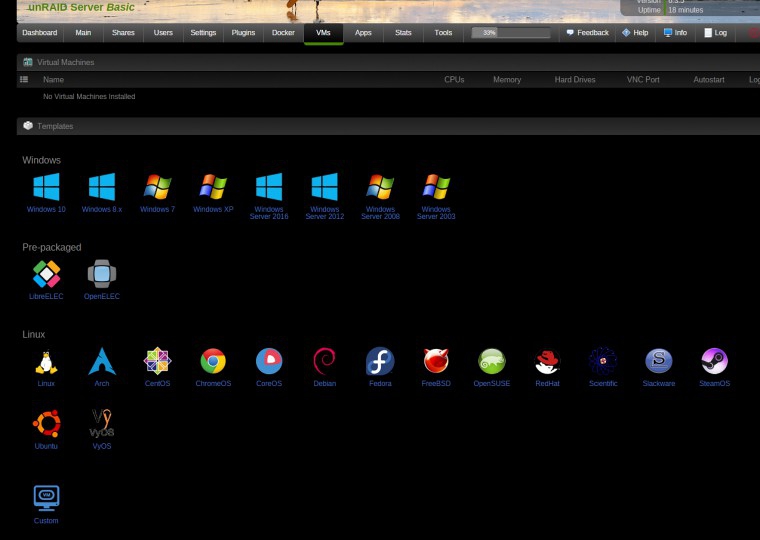Pick the OpenSUSE template icon

click(491, 361)
